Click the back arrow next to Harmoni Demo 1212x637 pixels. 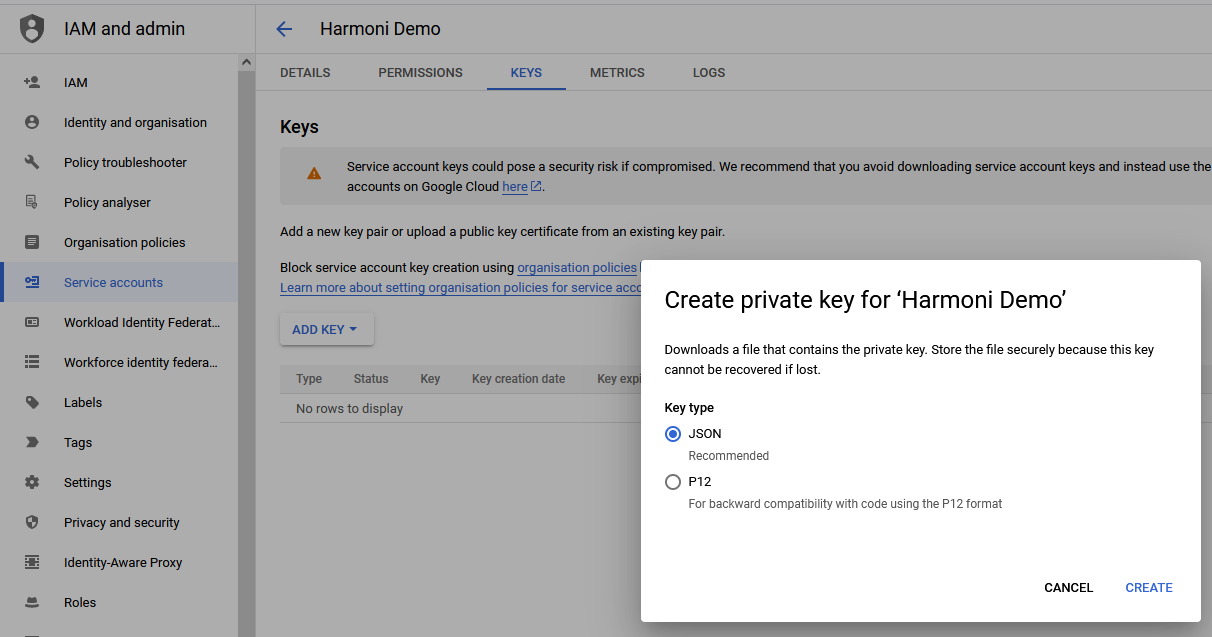[283, 29]
